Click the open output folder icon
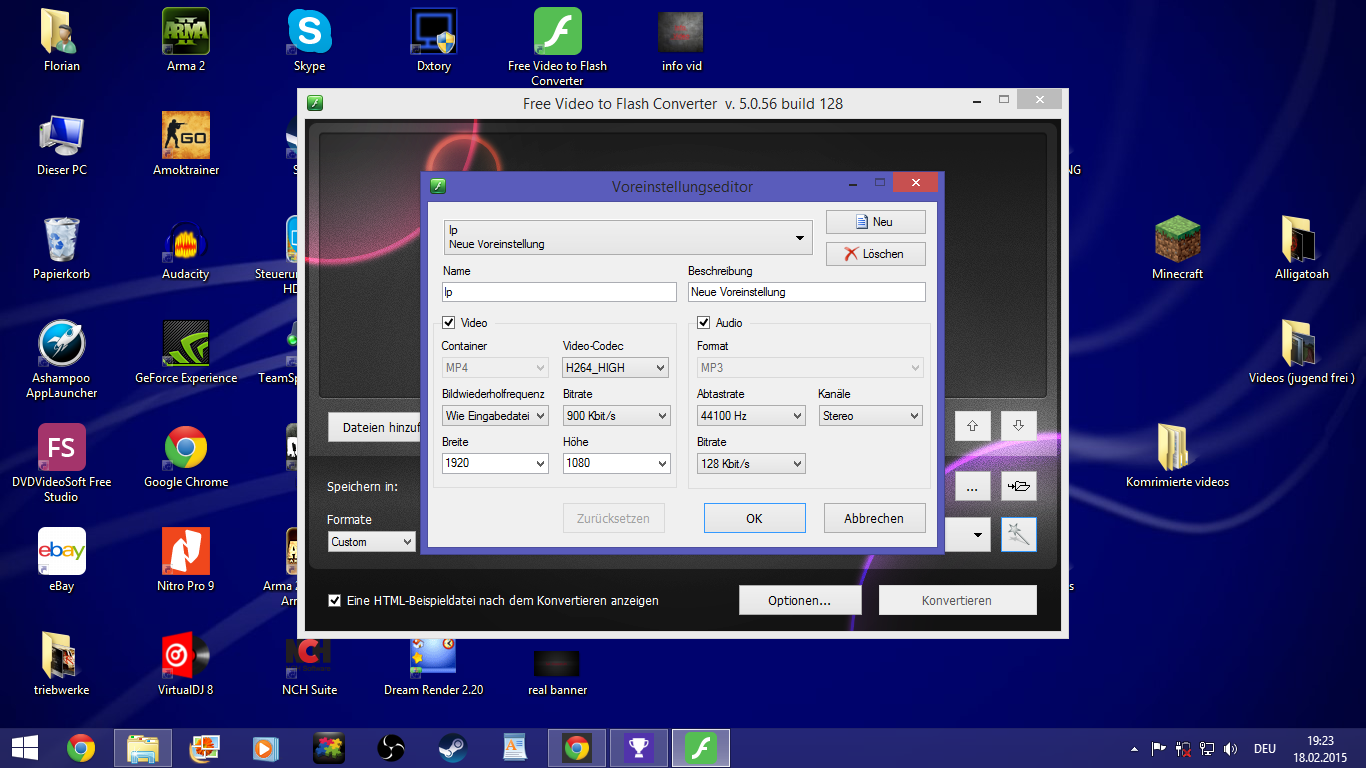Screen dimensions: 1366x768 (1018, 487)
